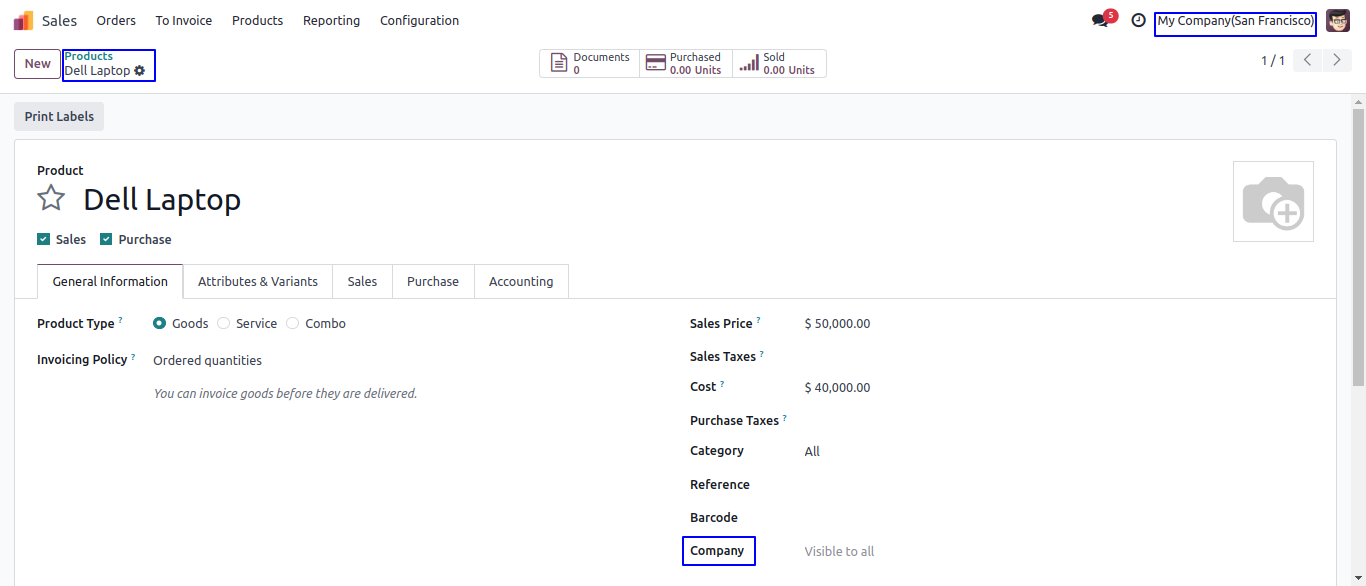Click the user avatar picture
This screenshot has width=1366, height=586.
[x=1337, y=20]
